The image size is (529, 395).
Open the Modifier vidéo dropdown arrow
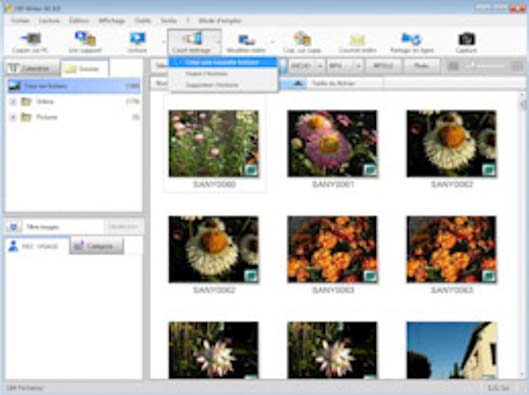click(272, 42)
